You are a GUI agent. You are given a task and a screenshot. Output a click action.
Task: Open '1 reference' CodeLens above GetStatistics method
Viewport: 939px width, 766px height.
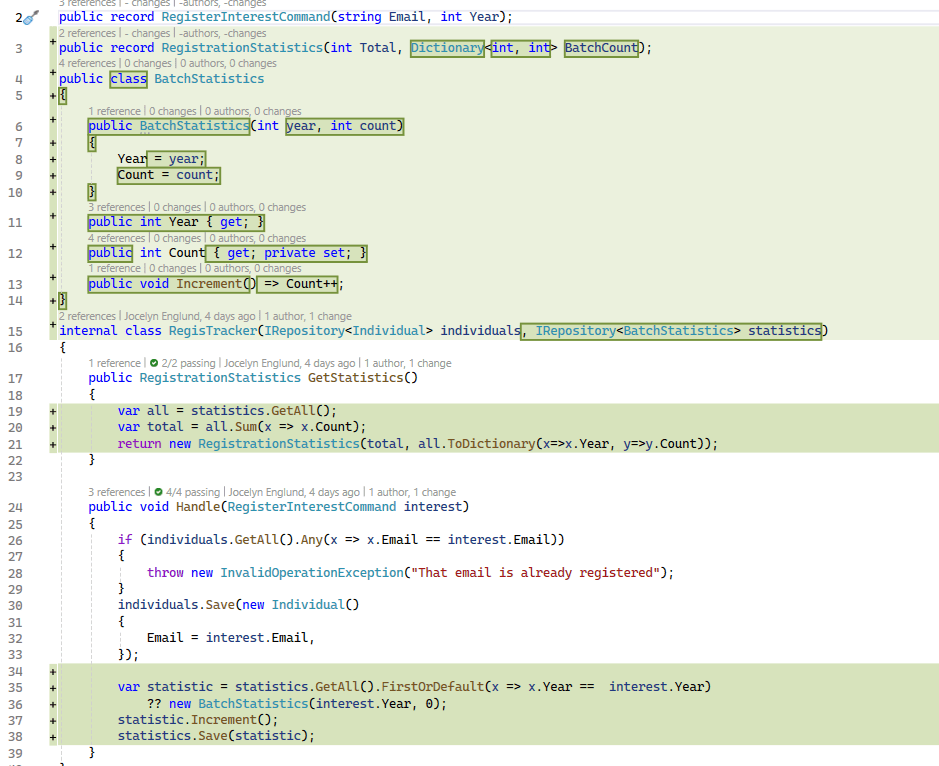pos(114,363)
